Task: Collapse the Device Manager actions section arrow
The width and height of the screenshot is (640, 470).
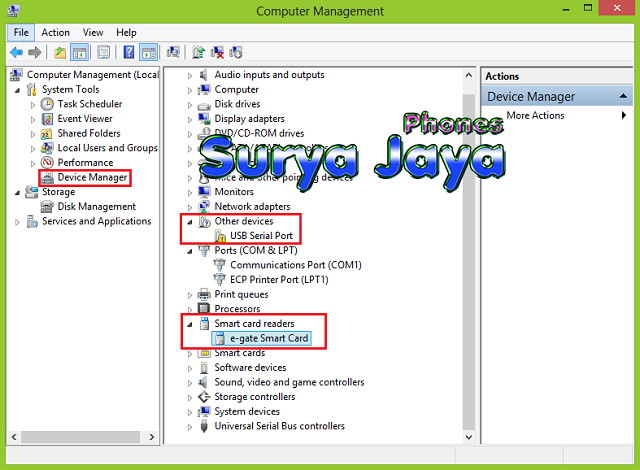Action: (623, 96)
